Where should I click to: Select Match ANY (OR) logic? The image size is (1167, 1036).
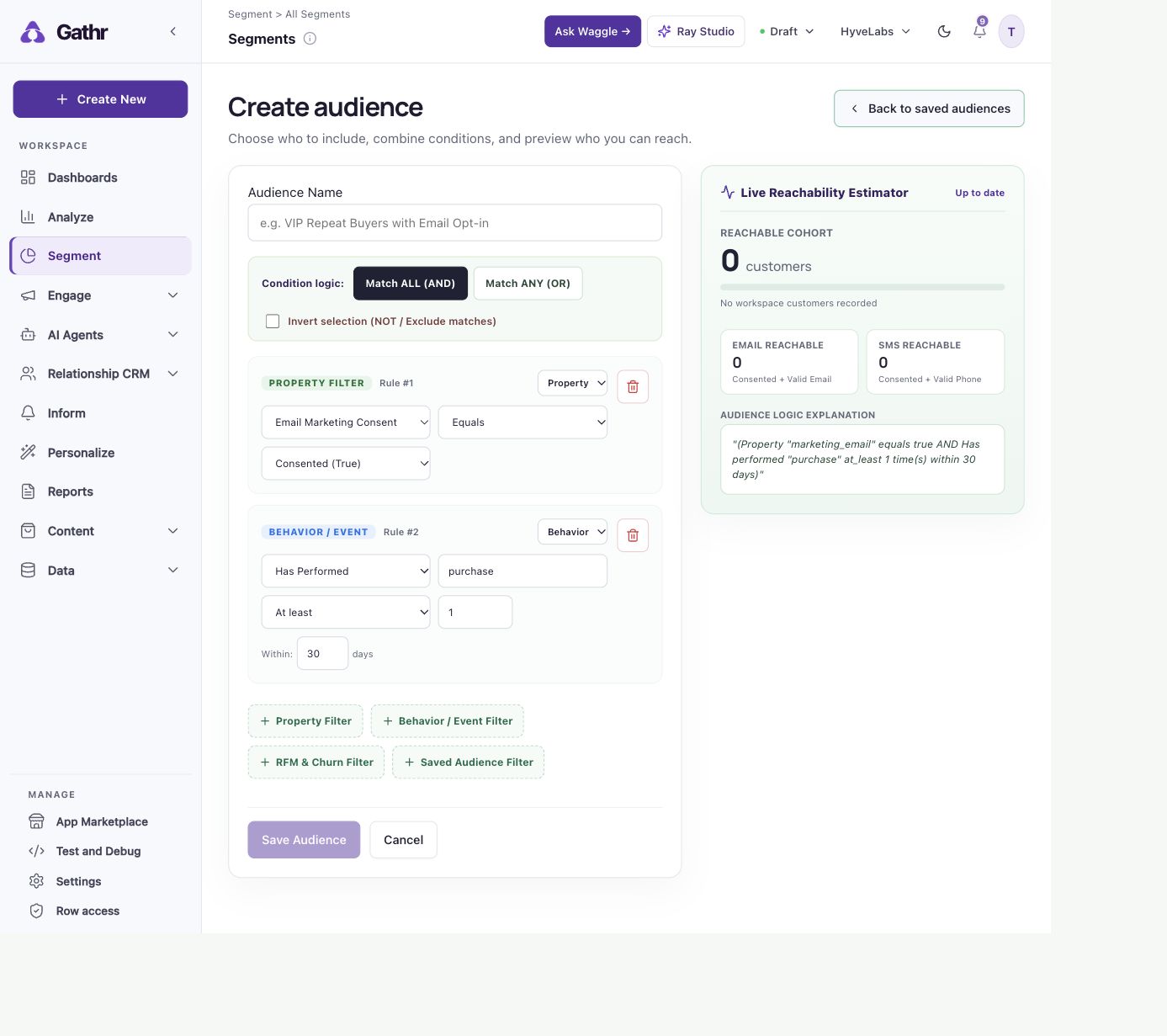(x=528, y=284)
